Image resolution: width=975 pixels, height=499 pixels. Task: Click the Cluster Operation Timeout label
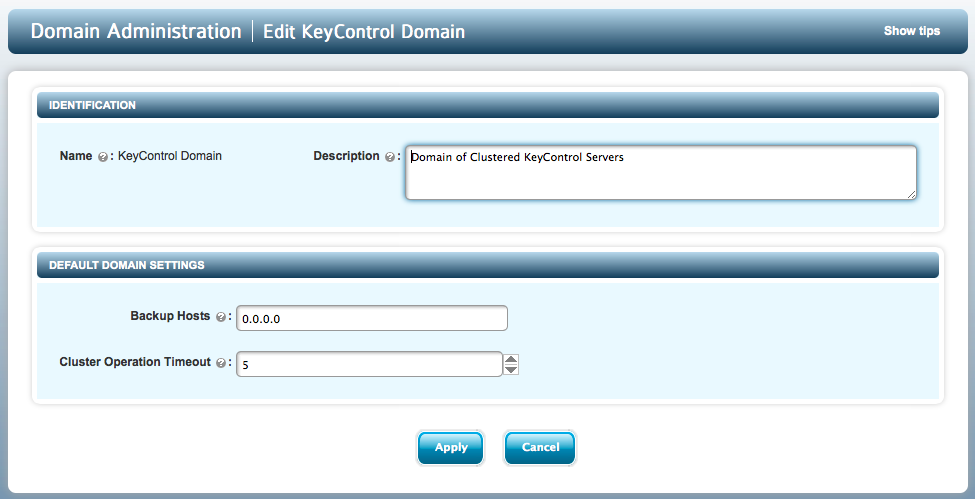pos(135,362)
